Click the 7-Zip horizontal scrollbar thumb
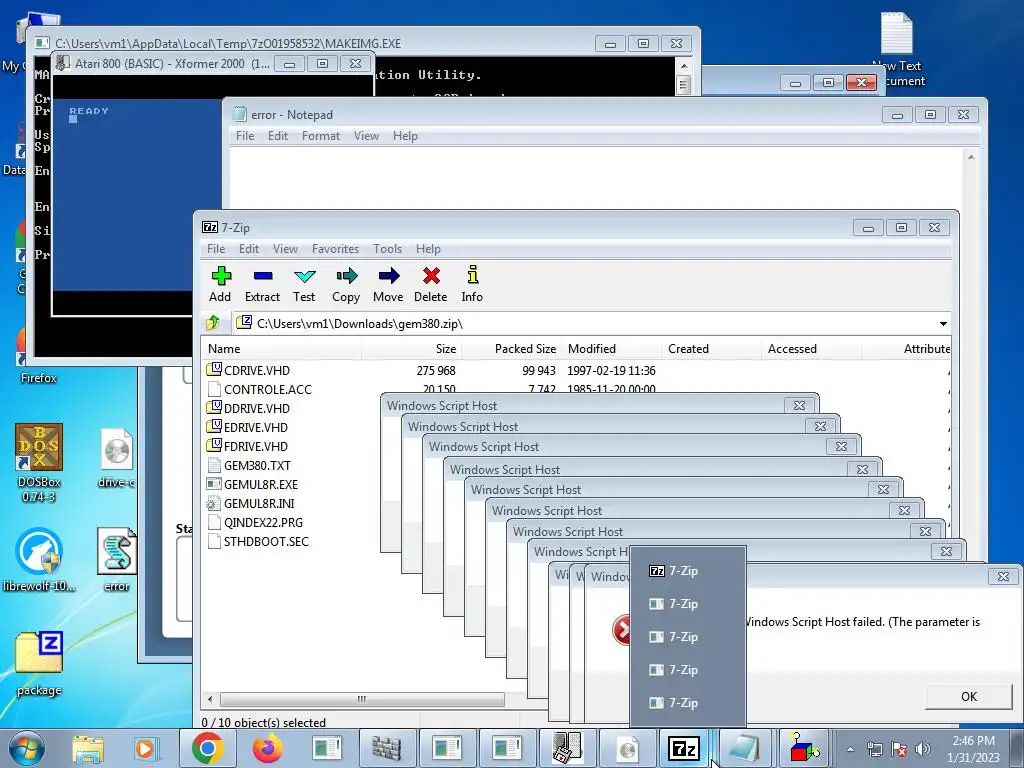Image resolution: width=1024 pixels, height=768 pixels. point(362,699)
